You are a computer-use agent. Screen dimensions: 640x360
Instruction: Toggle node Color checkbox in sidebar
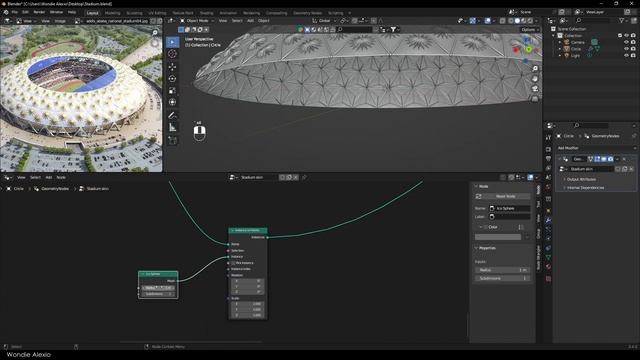[486, 227]
